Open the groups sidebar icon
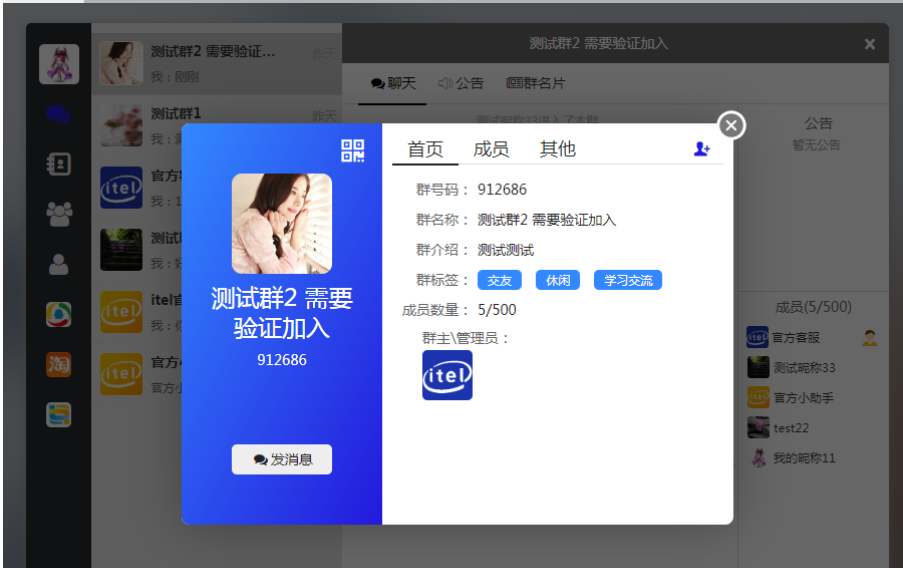Viewport: 903px width, 568px height. tap(59, 214)
